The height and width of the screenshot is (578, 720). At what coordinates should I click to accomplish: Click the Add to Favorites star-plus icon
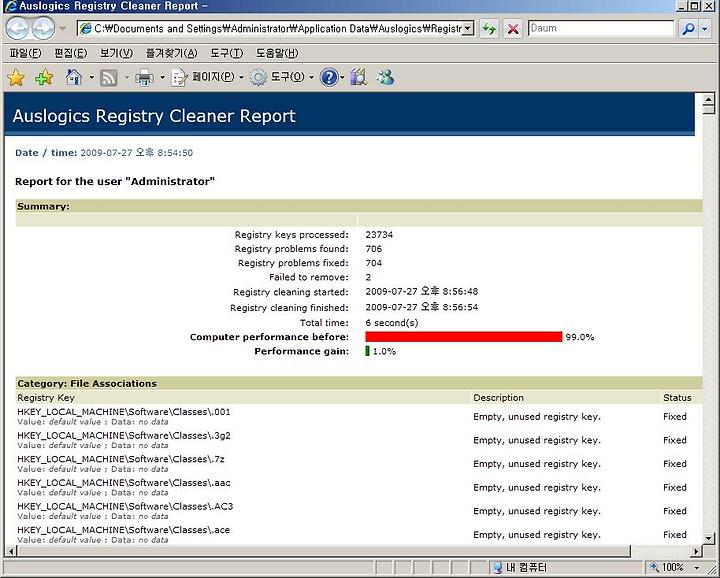pyautogui.click(x=44, y=78)
